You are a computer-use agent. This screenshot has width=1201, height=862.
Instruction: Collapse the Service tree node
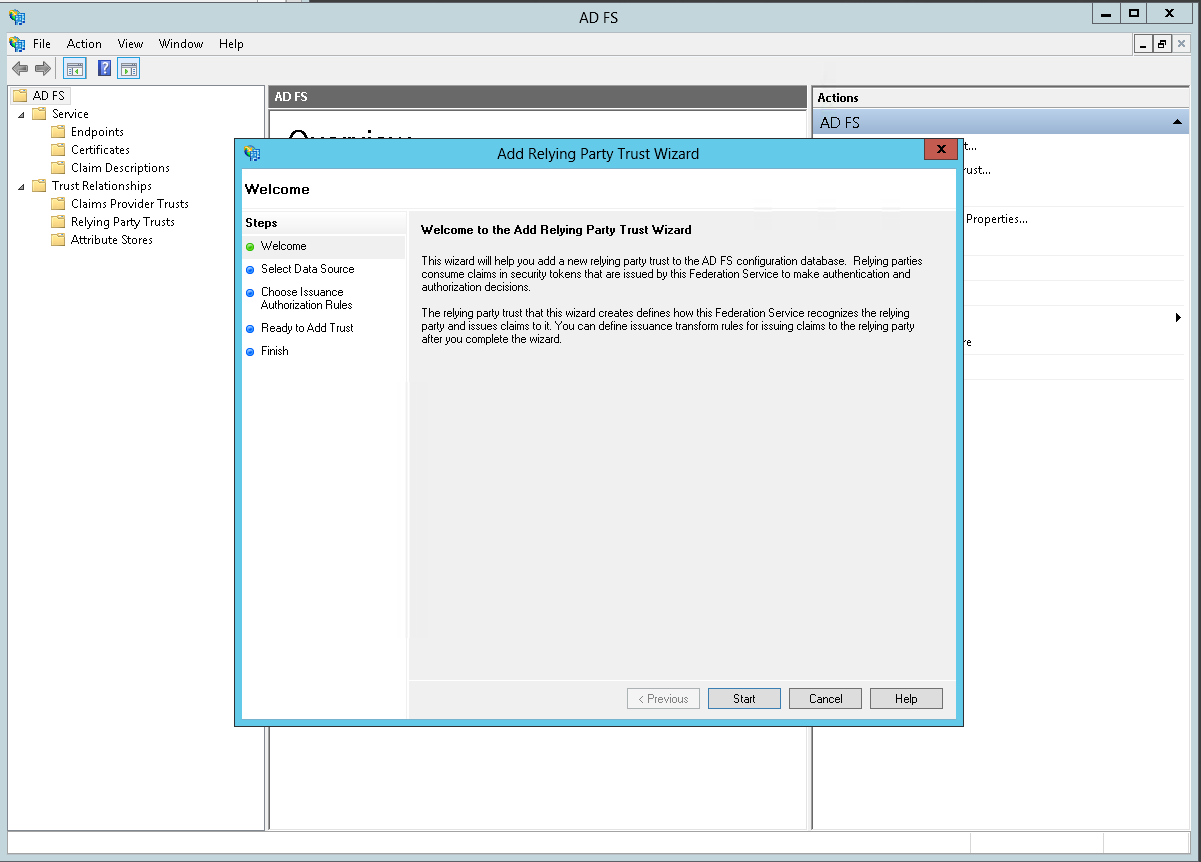tap(21, 115)
